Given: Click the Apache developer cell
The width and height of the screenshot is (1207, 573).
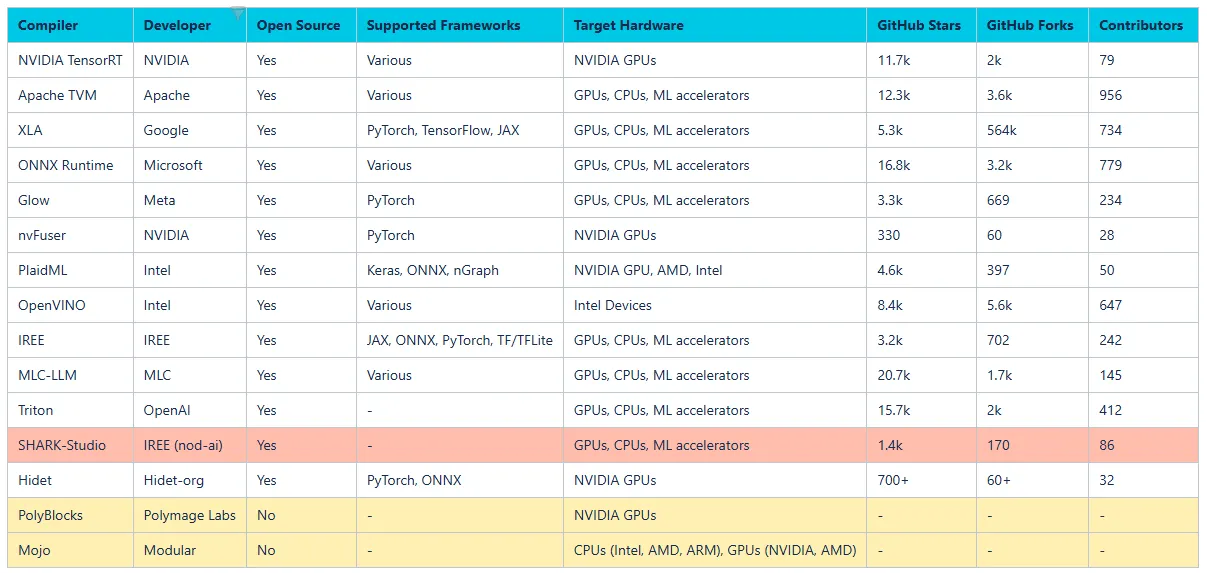Looking at the screenshot, I should (x=190, y=95).
